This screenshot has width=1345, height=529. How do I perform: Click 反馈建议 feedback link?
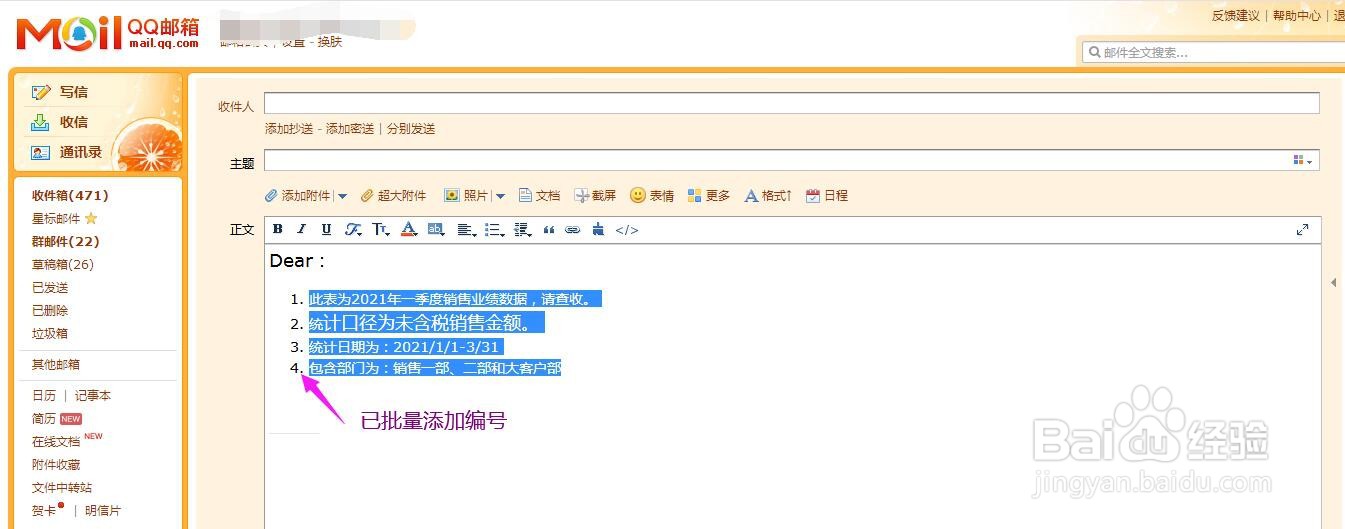point(1235,16)
